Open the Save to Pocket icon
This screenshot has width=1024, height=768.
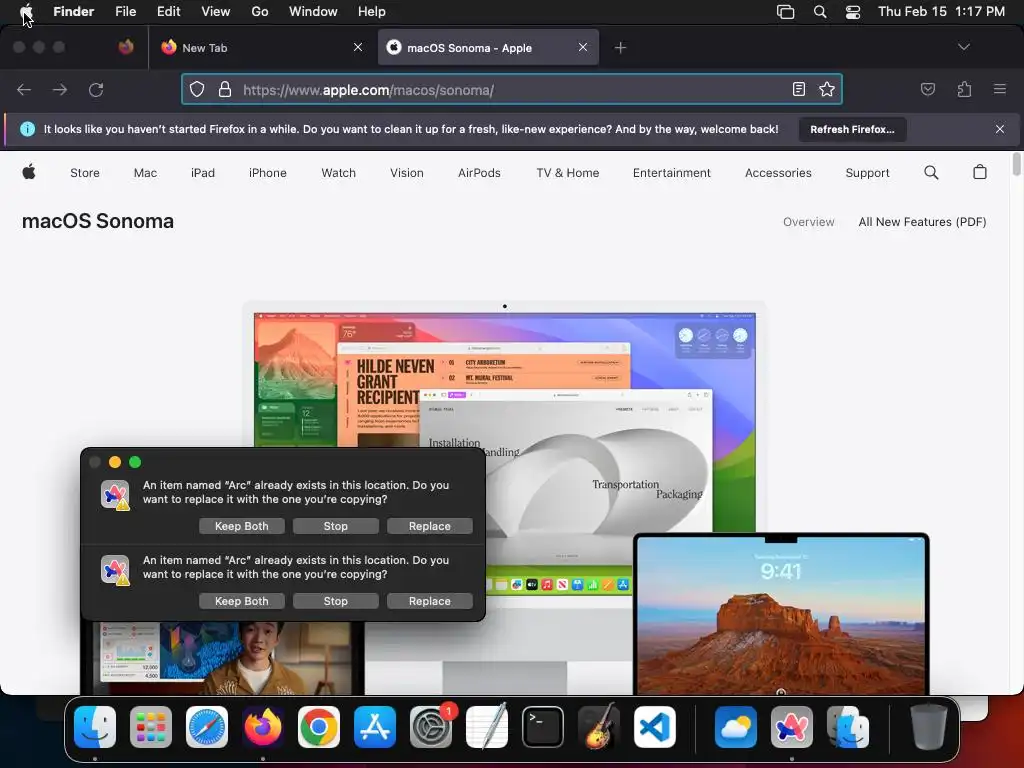(x=927, y=89)
